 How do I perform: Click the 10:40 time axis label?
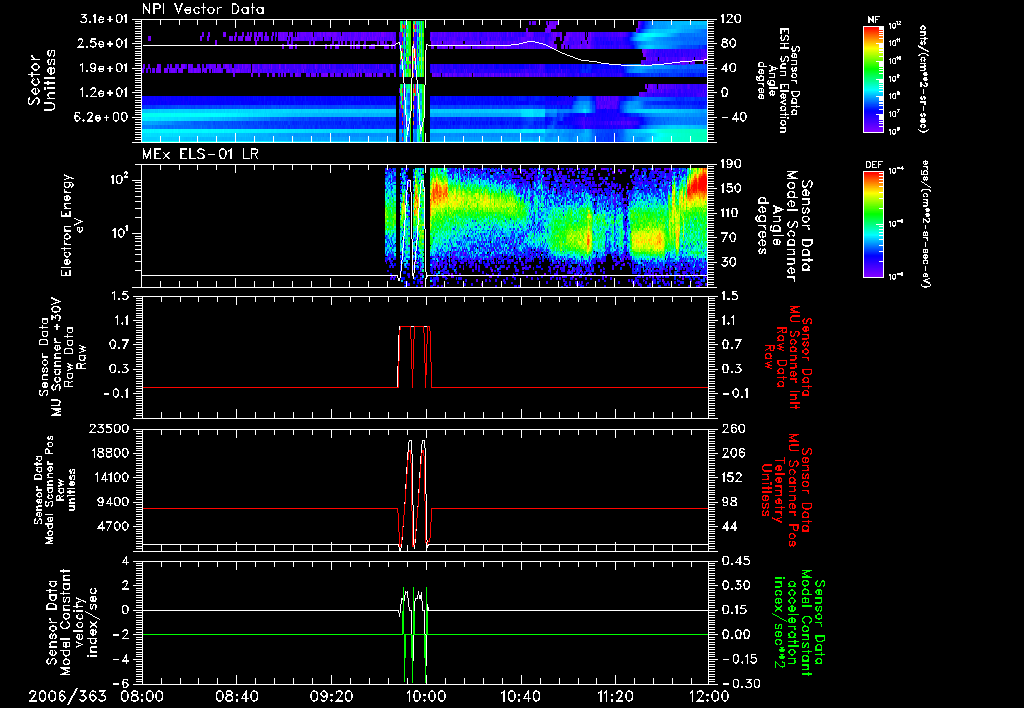pyautogui.click(x=521, y=694)
